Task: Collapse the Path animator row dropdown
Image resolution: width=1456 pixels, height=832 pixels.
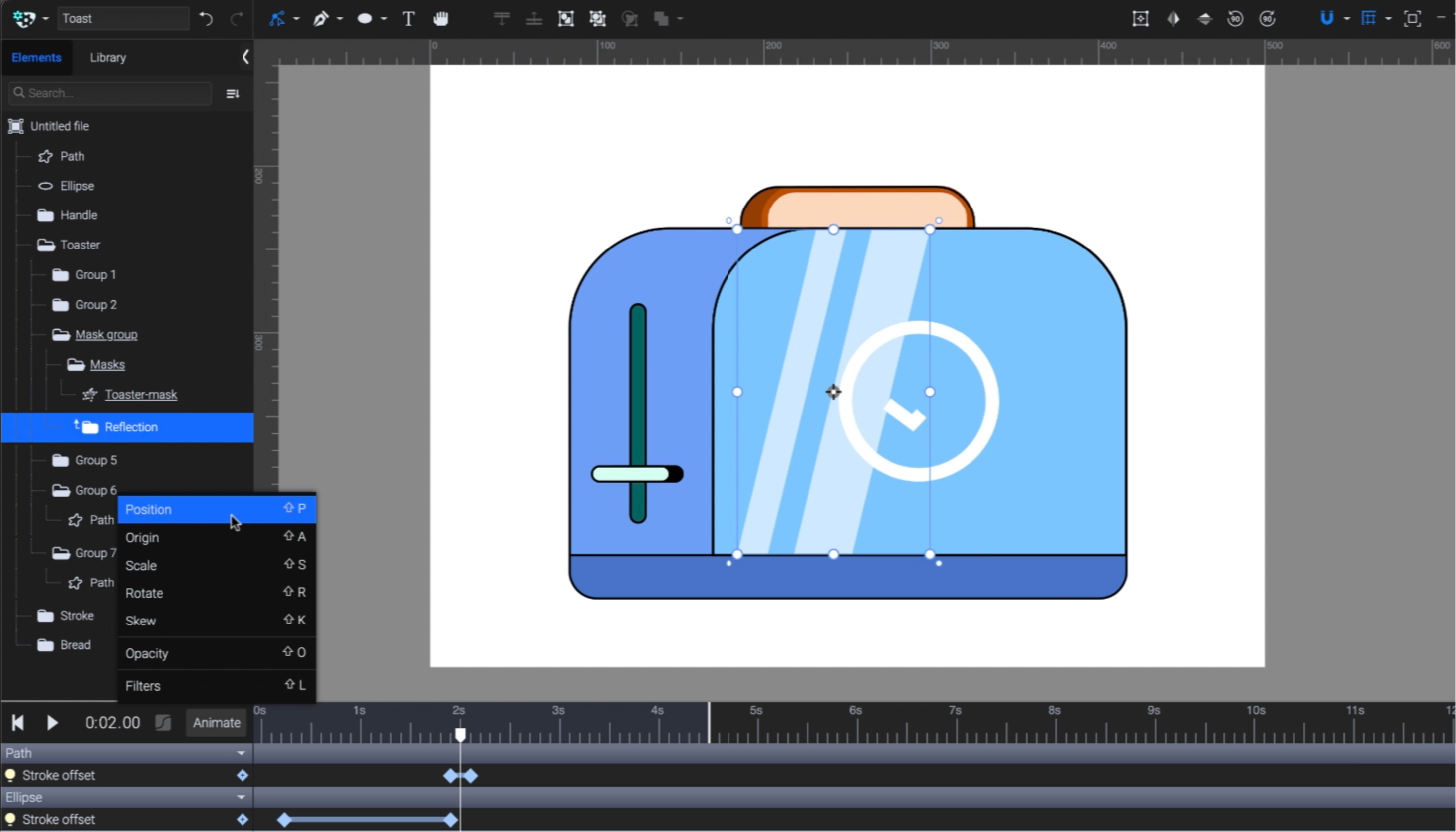Action: (241, 753)
